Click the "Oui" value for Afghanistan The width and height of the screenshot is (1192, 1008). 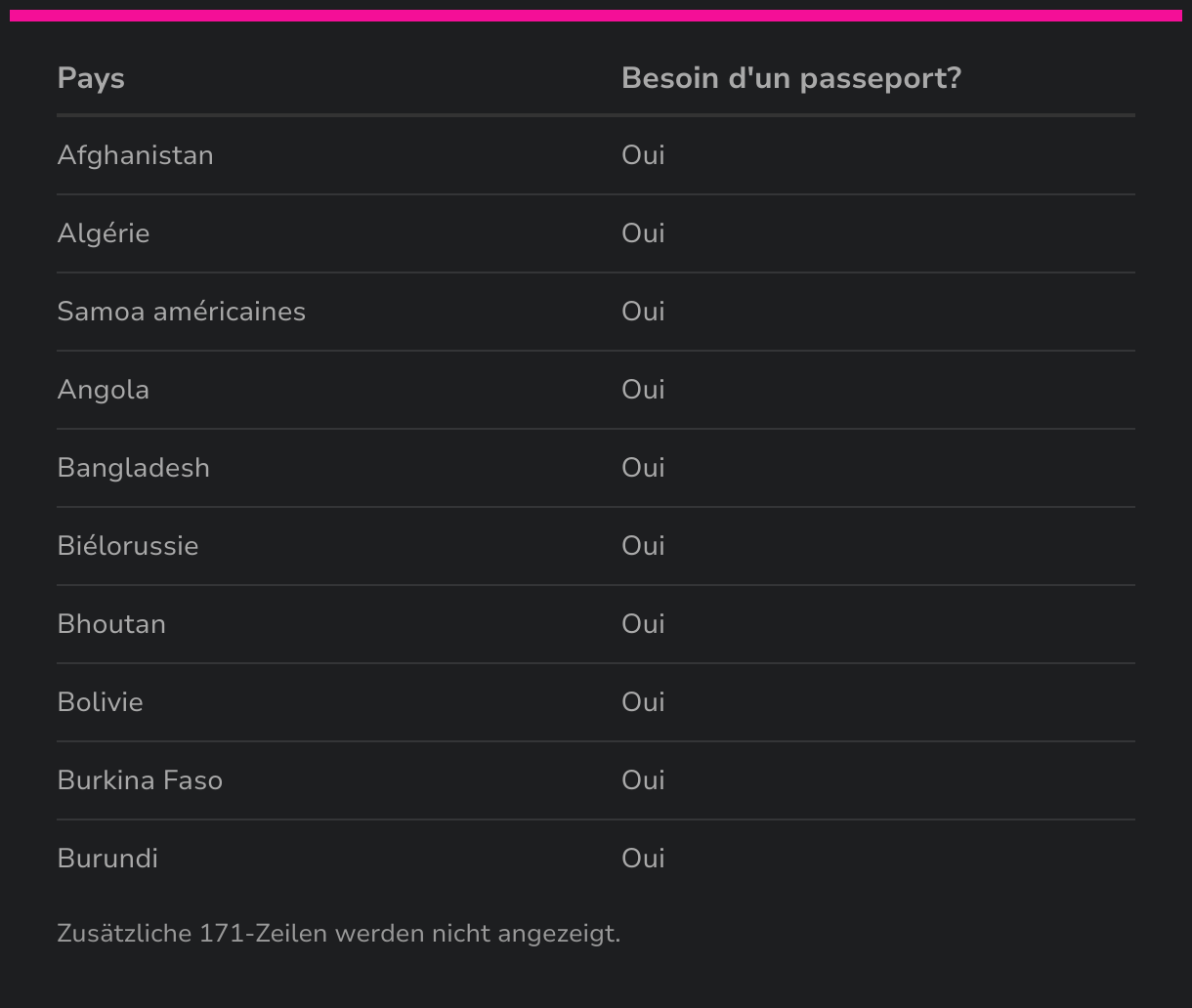(x=643, y=155)
